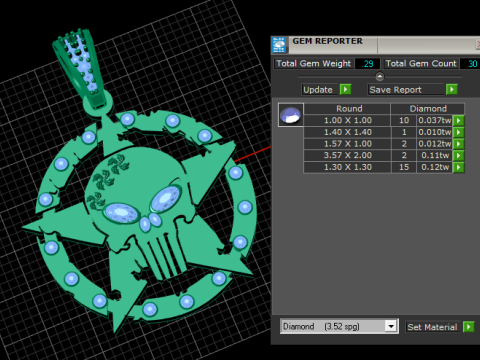
Task: Open the Diamond material dropdown
Action: tap(391, 326)
